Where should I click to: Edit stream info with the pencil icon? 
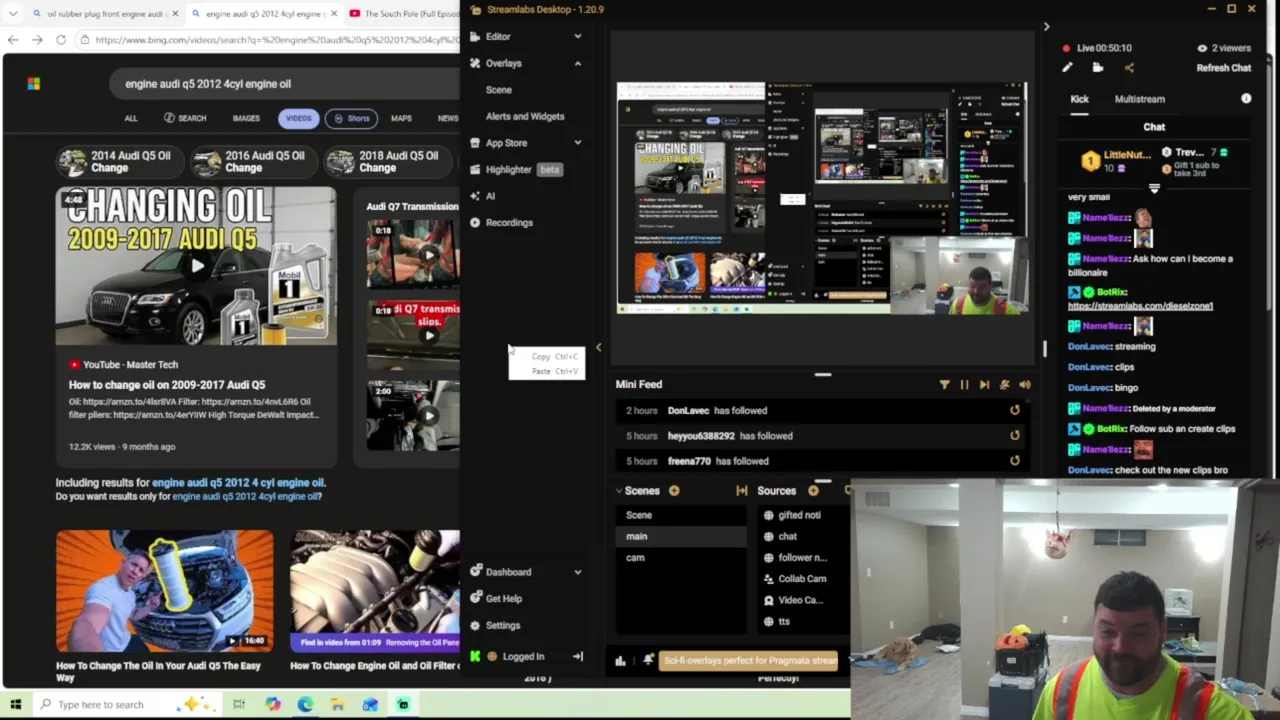[x=1067, y=68]
